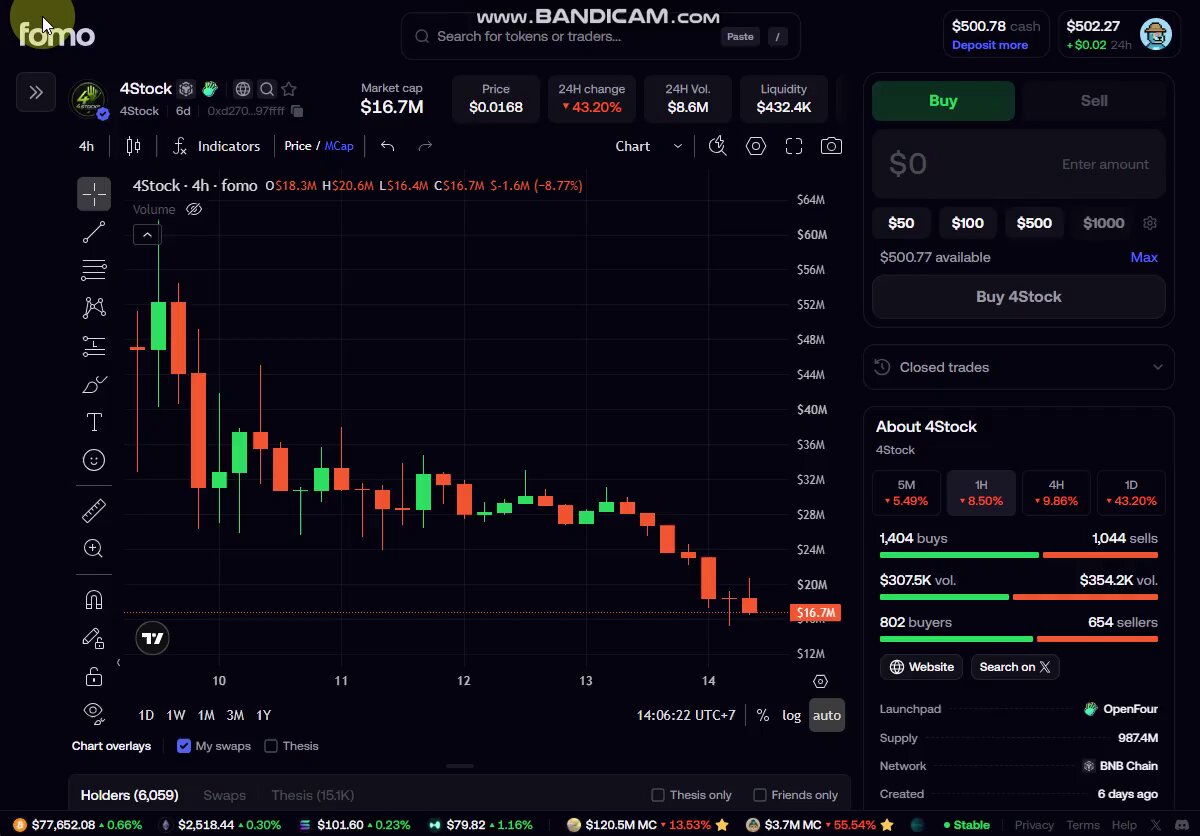This screenshot has width=1200, height=836.
Task: Enter fullscreen chart mode
Action: tap(794, 146)
